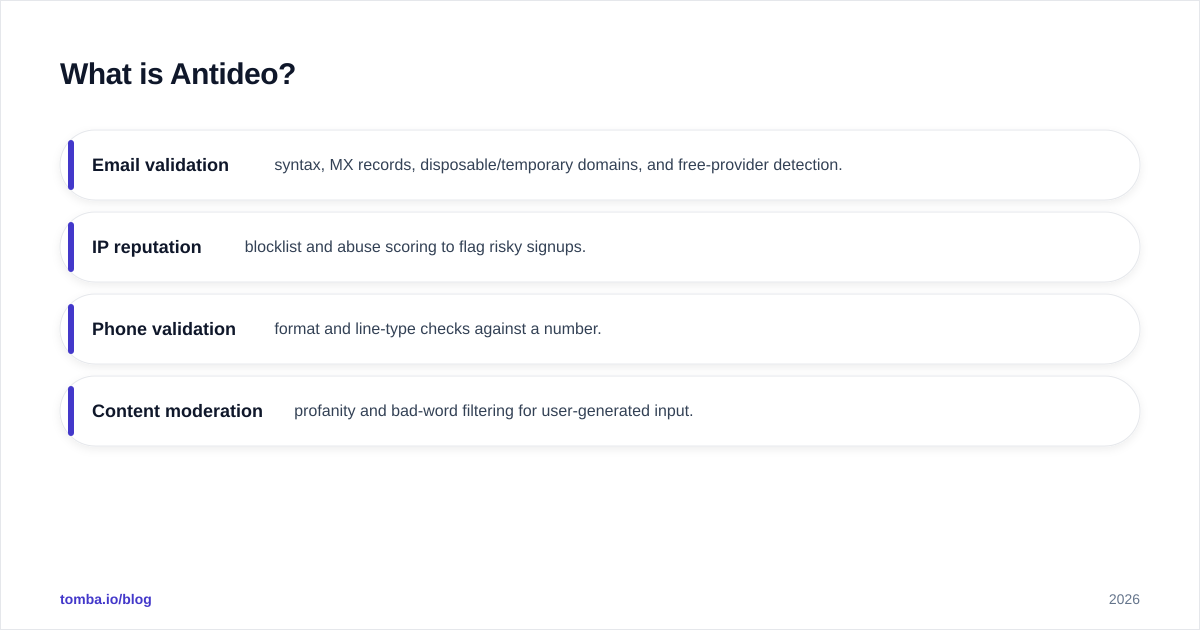
Task: Click the syntax, MX records description text
Action: pyautogui.click(x=558, y=165)
